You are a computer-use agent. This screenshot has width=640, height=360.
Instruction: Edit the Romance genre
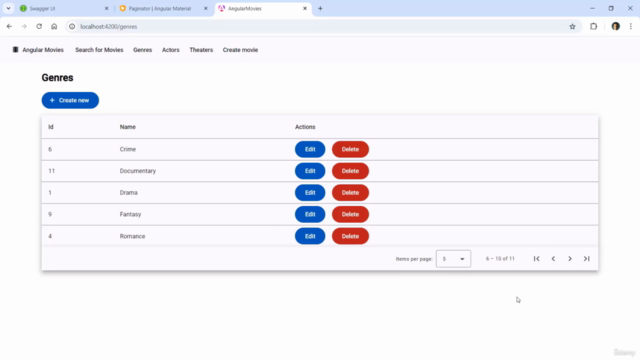(310, 236)
